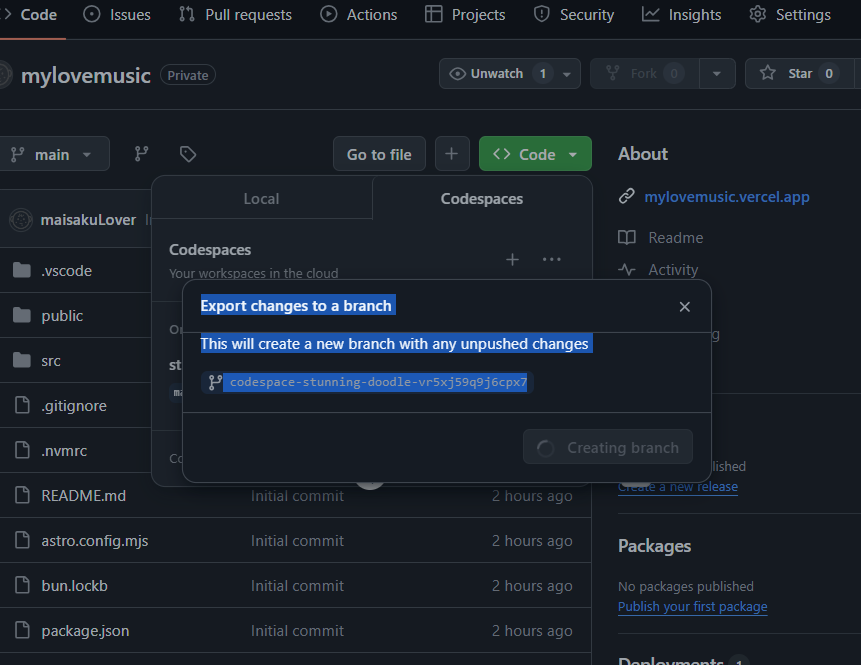Click the mylovemusic repository title
The width and height of the screenshot is (861, 665).
coord(86,75)
